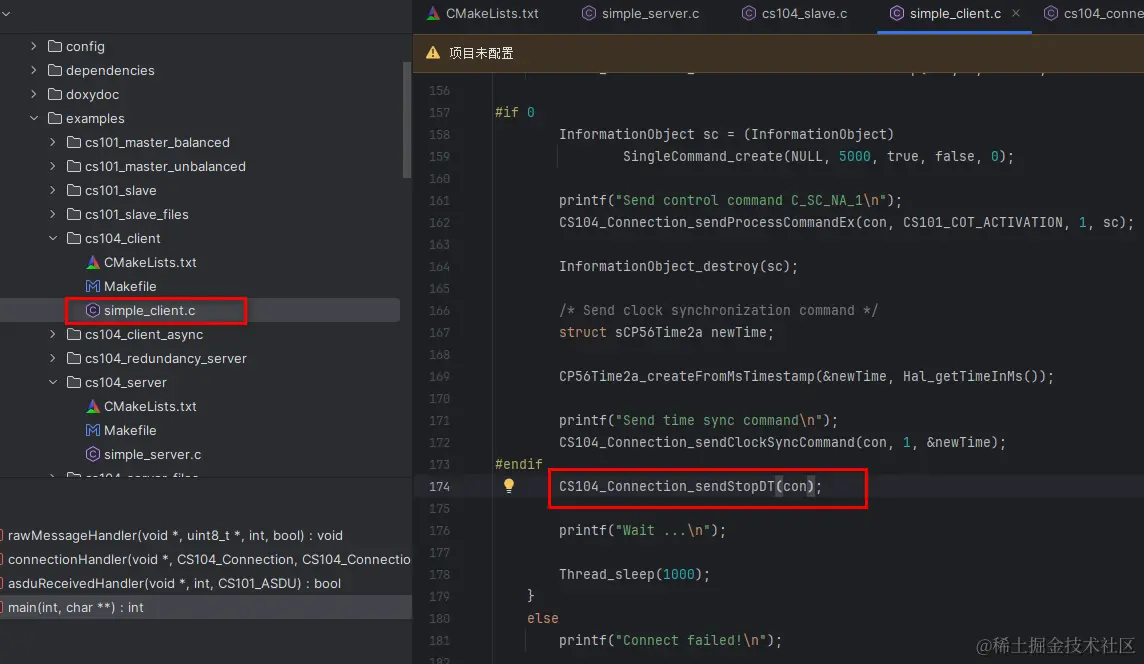Click the cs104_server folder icon
Viewport: 1144px width, 664px height.
click(x=74, y=382)
